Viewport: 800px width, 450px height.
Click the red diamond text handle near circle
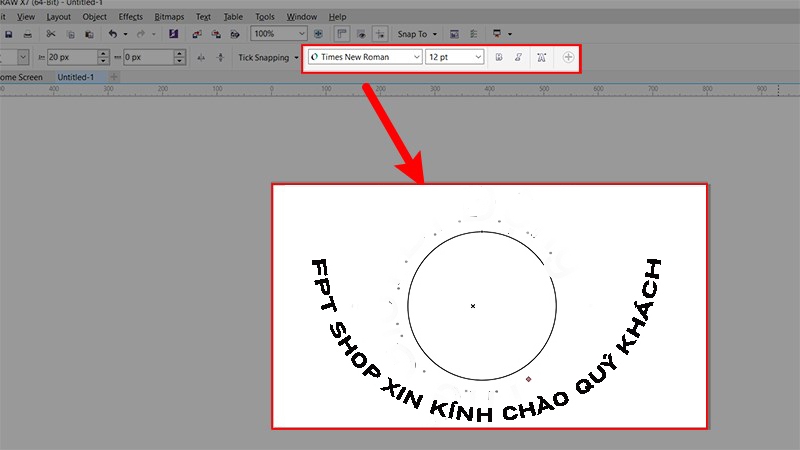tap(529, 379)
